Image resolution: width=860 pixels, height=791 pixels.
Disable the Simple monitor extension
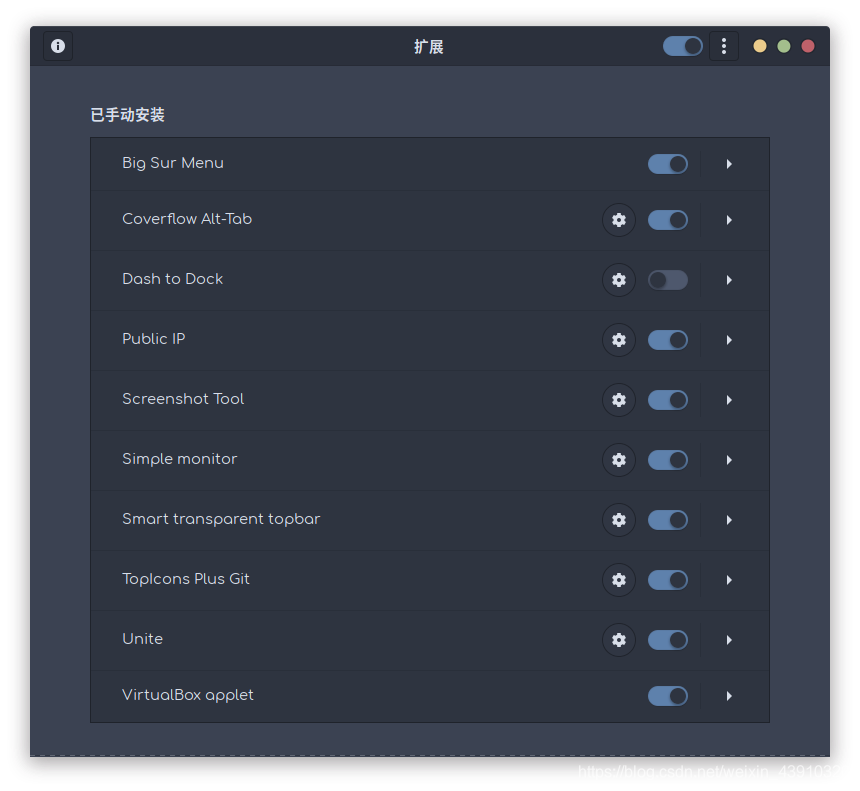pyautogui.click(x=667, y=460)
